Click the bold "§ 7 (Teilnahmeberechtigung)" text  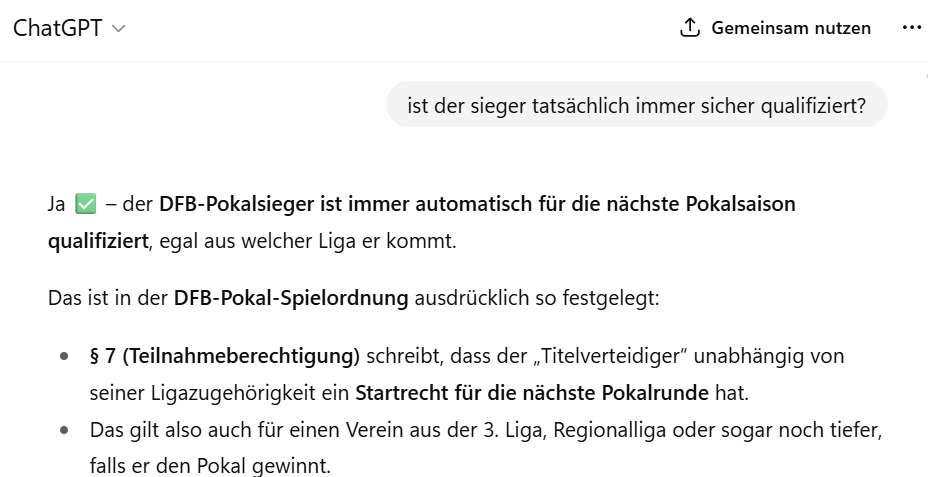[x=225, y=356]
